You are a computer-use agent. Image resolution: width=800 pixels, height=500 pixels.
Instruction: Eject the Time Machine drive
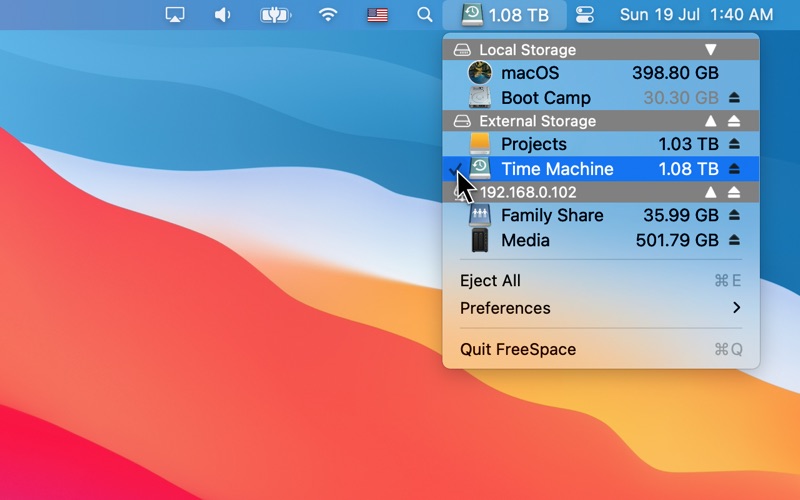click(734, 169)
